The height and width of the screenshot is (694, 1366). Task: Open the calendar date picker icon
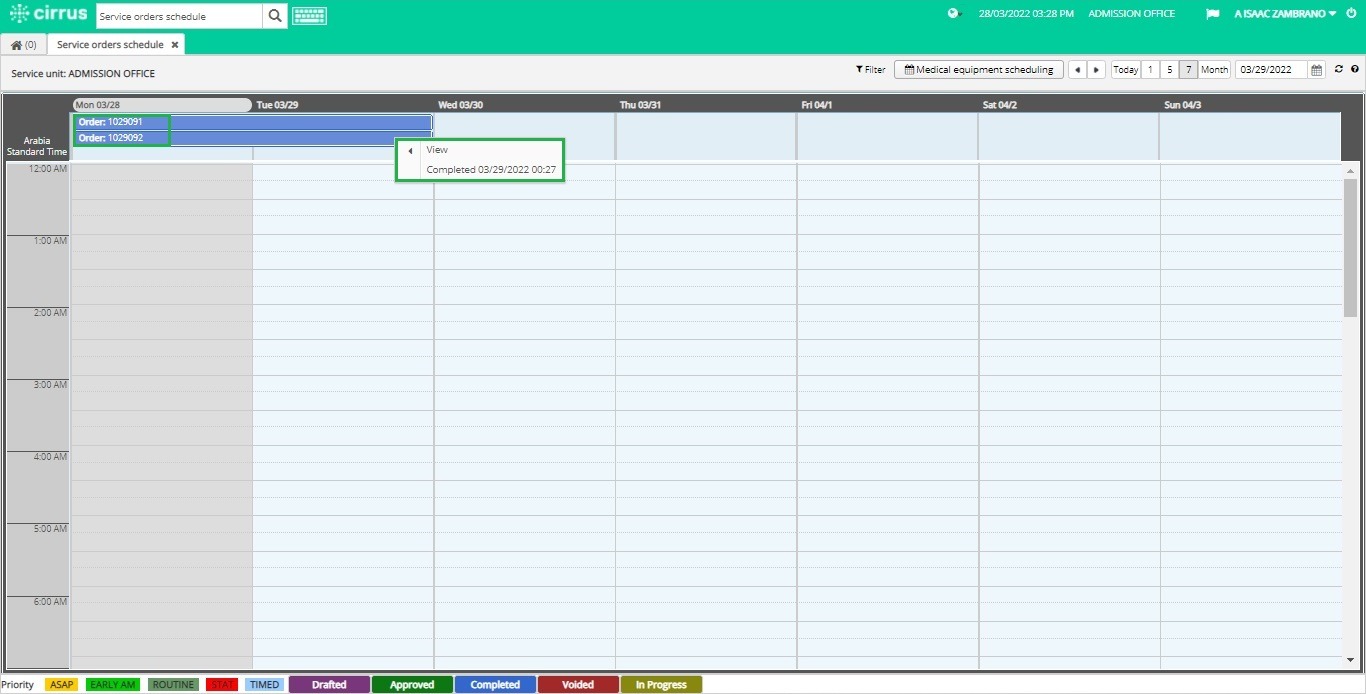tap(1317, 70)
